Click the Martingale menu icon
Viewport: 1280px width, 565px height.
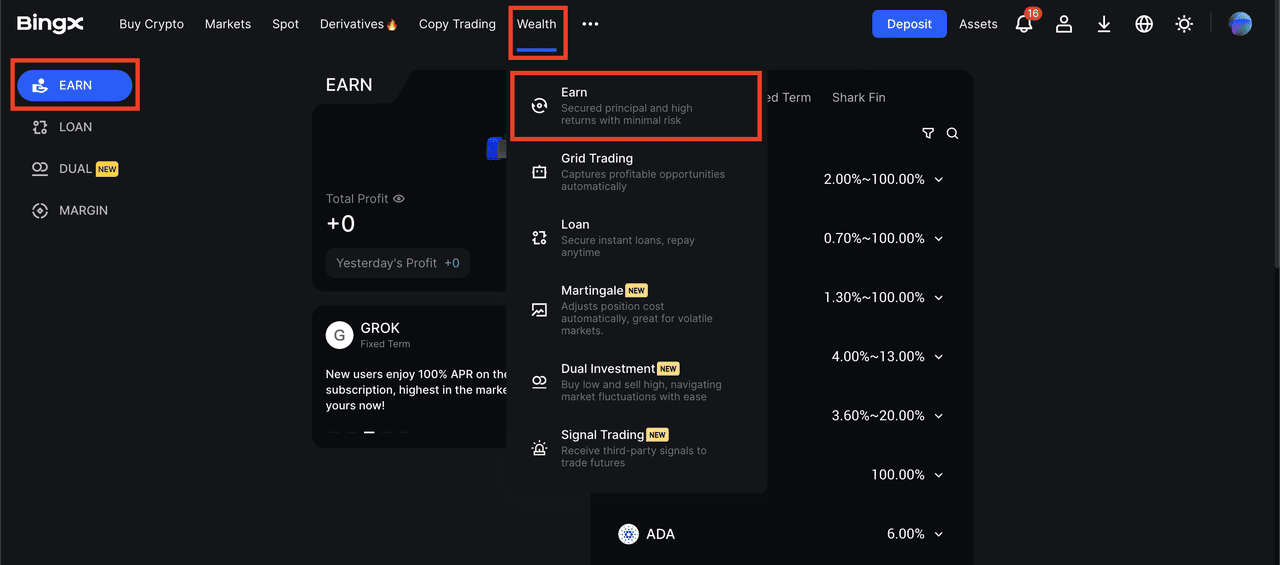coord(539,310)
